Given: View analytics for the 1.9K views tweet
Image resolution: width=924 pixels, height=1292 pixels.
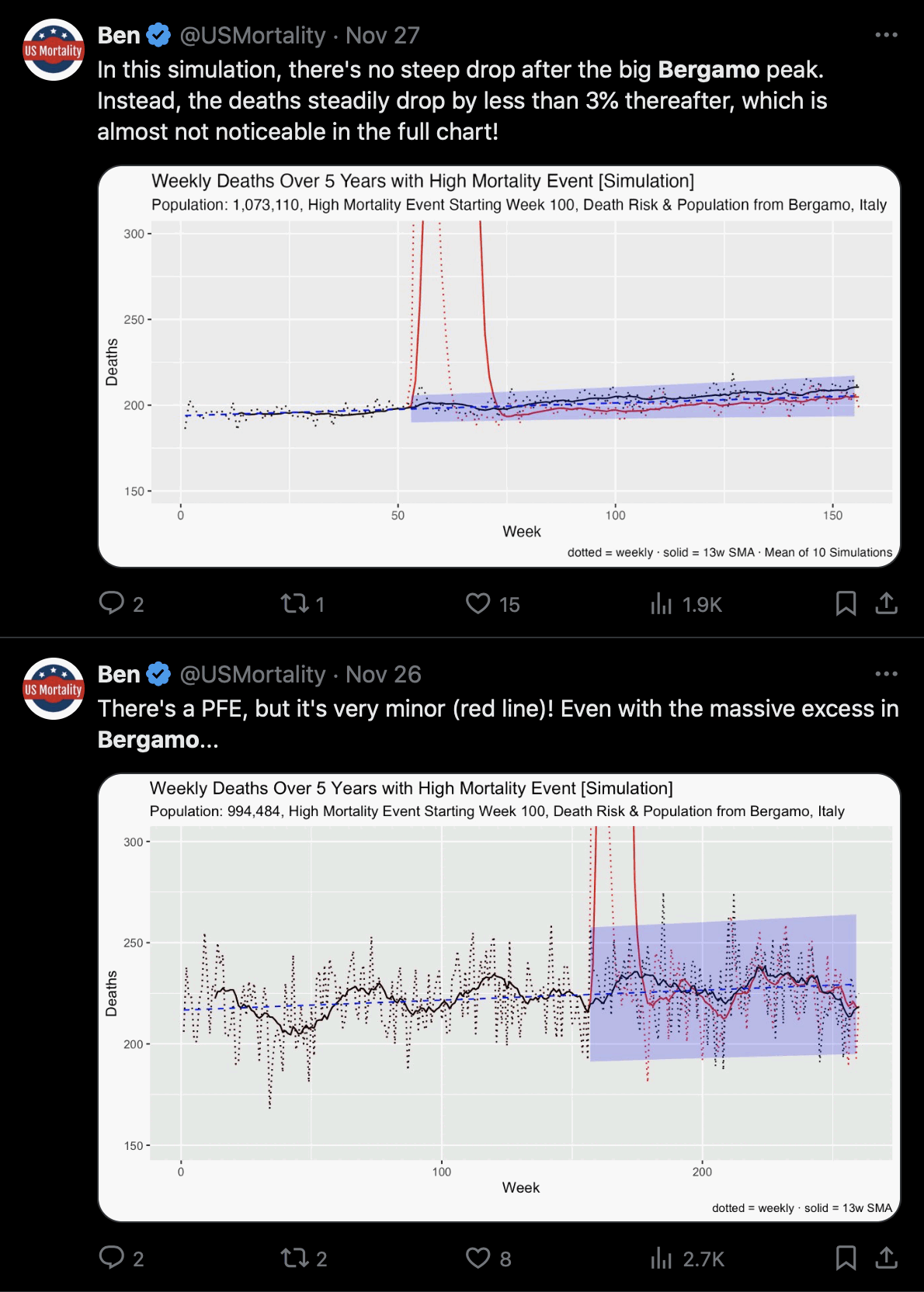Looking at the screenshot, I should click(x=662, y=603).
